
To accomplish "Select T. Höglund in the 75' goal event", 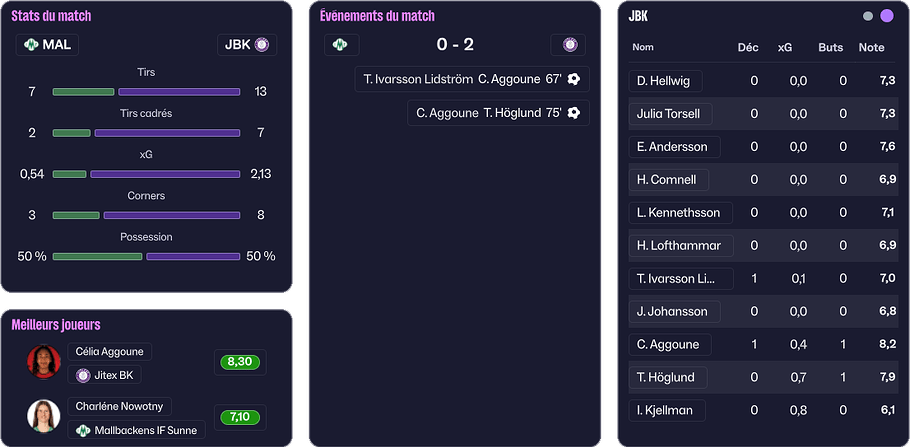I will coord(511,113).
